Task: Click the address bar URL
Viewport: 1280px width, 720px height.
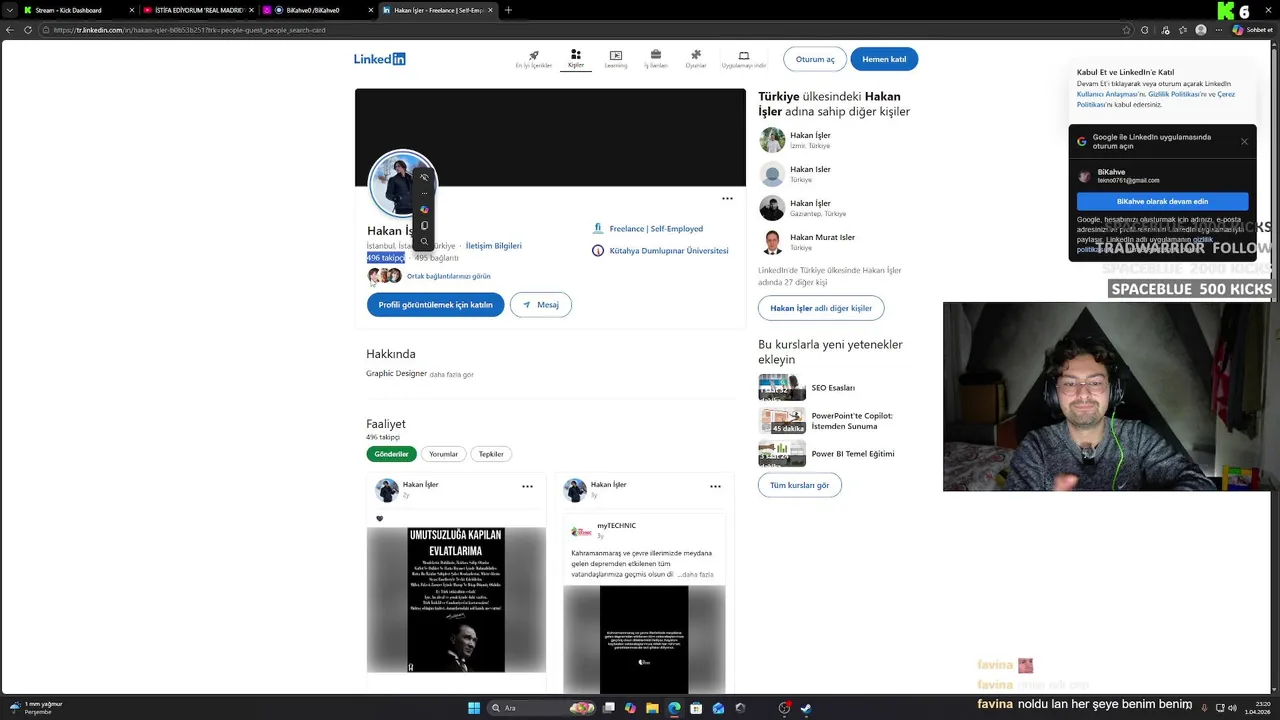Action: 190,30
